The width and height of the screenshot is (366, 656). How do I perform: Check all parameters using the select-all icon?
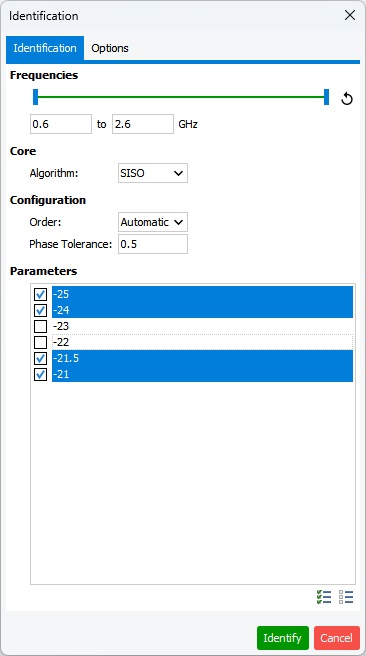324,597
